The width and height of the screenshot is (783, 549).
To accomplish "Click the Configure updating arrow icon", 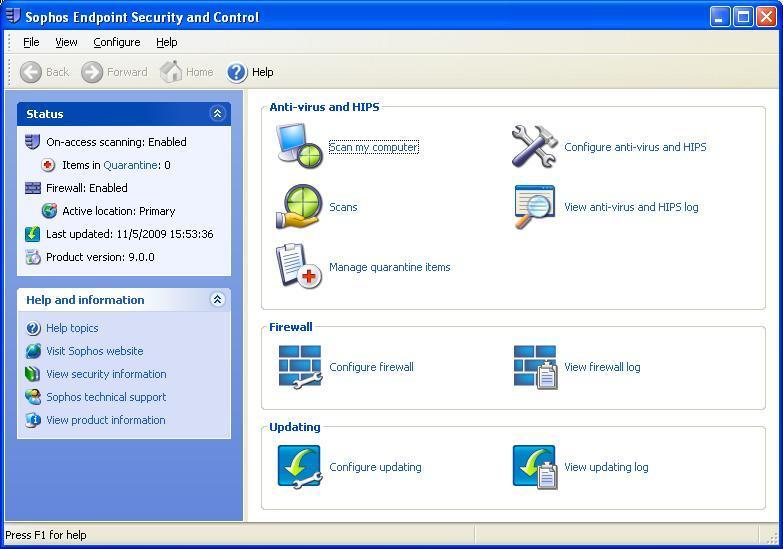I will 300,467.
